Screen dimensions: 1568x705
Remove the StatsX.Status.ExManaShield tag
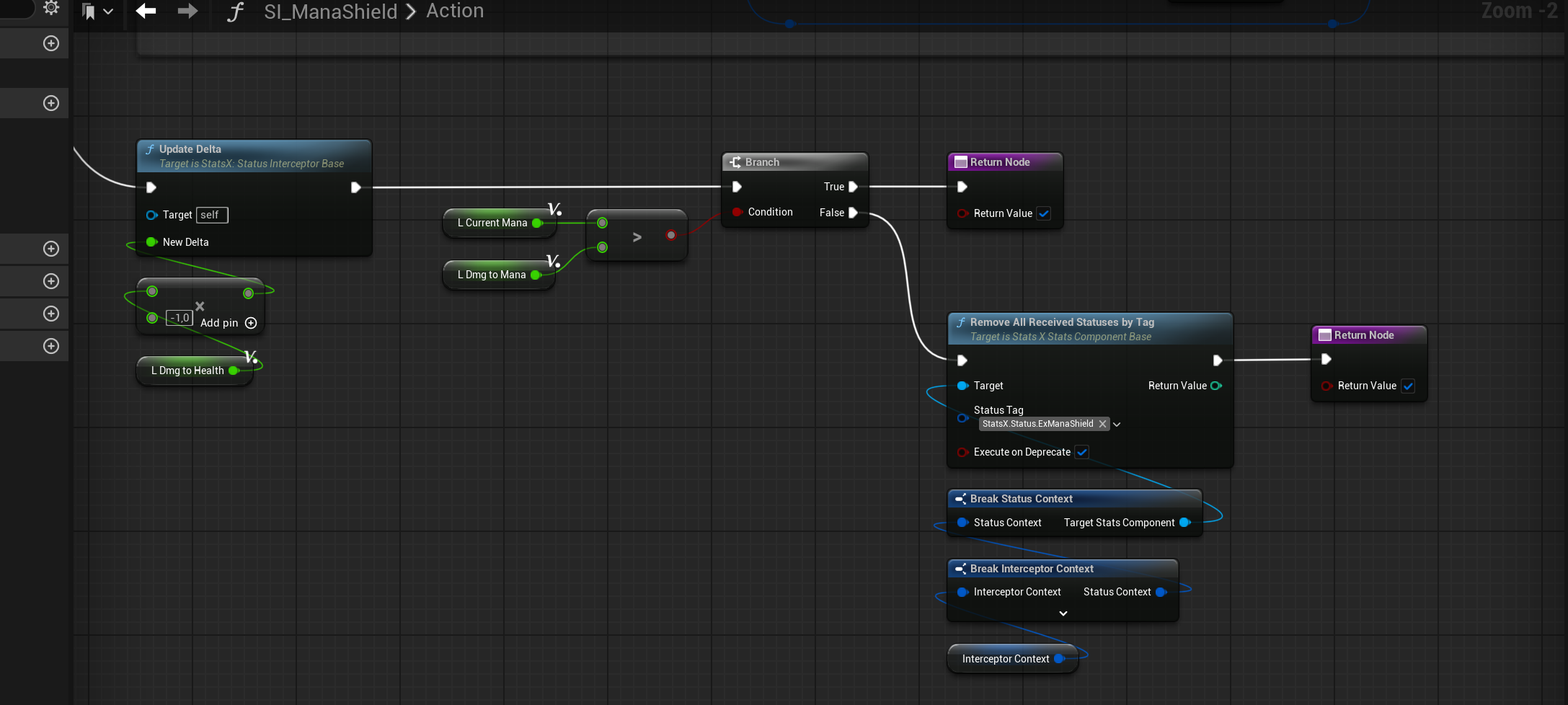point(1102,424)
